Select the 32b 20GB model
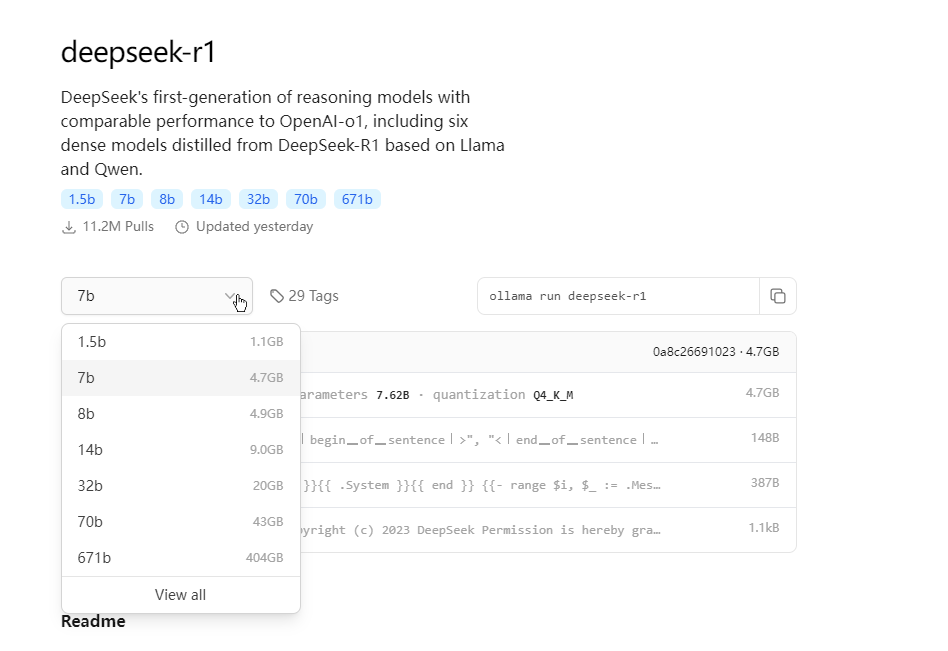 coord(181,486)
